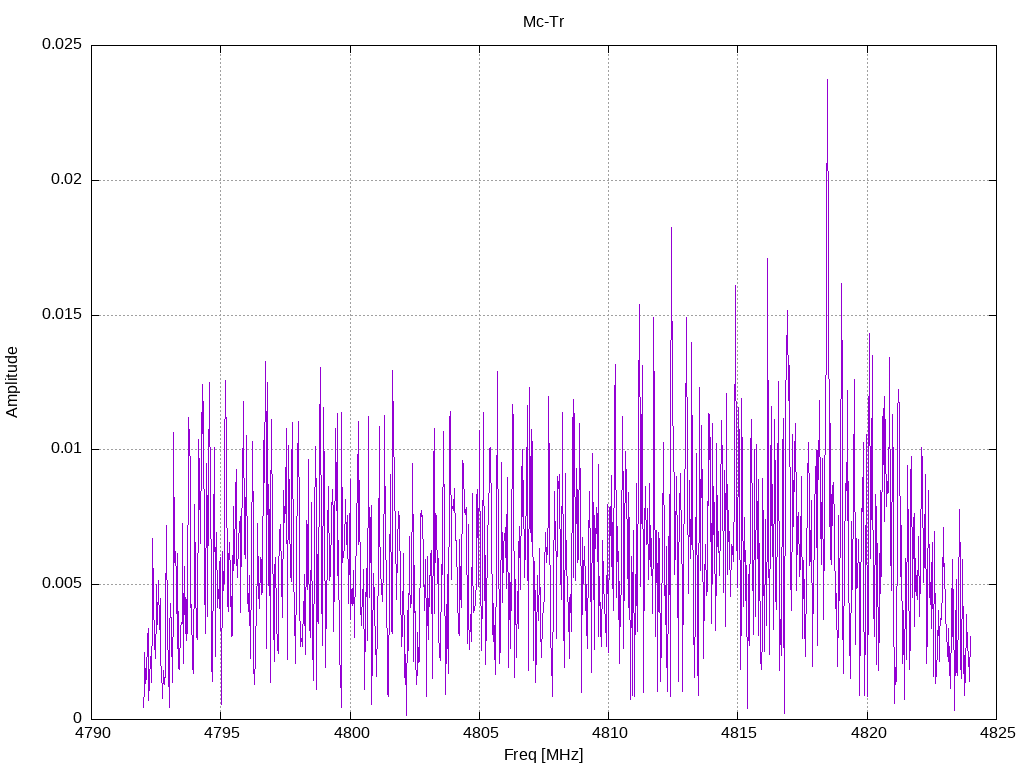The image size is (1024, 768).
Task: Click the Amplitude y-axis label
Action: click(x=12, y=382)
